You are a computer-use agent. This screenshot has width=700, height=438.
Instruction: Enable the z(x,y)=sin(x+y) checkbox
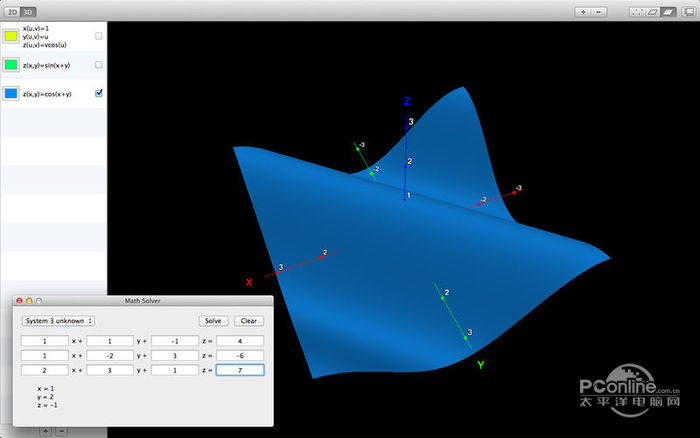99,65
